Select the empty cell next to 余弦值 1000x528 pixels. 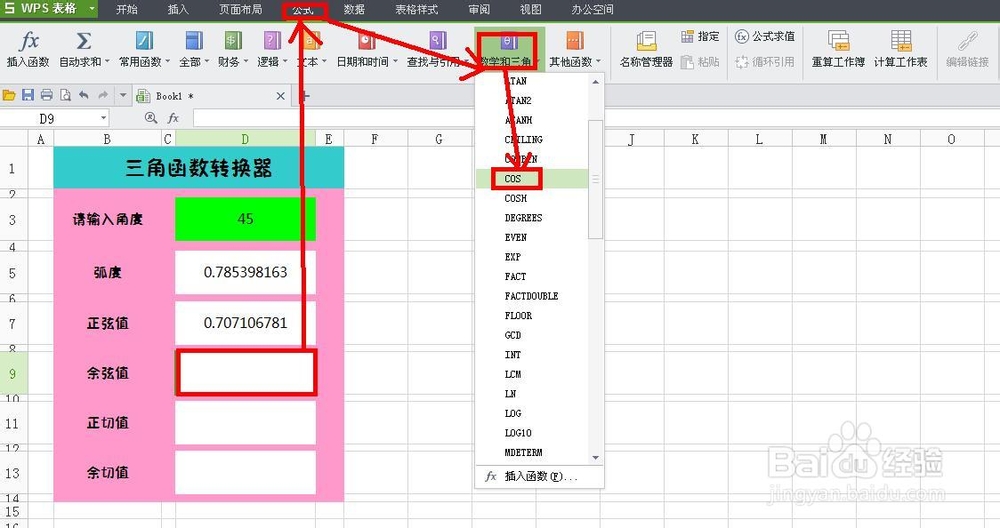coord(246,373)
